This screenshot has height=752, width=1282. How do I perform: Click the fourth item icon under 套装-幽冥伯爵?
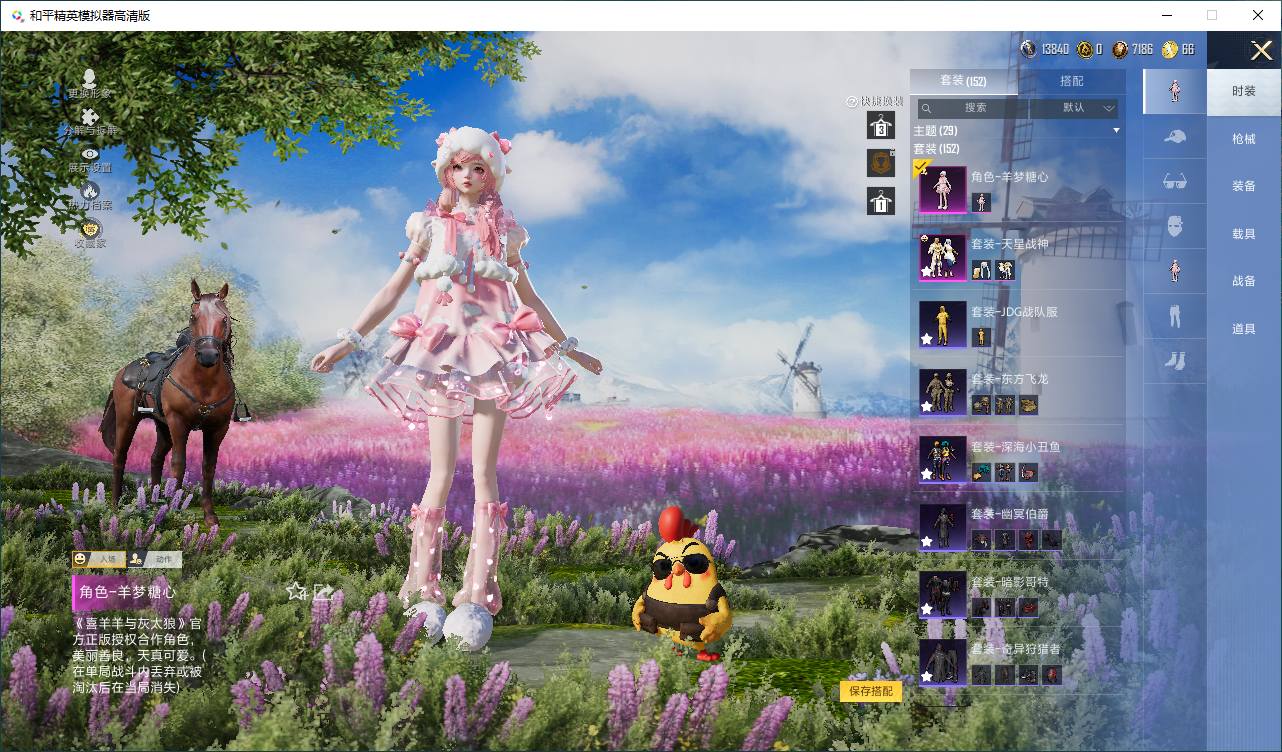(x=1051, y=540)
